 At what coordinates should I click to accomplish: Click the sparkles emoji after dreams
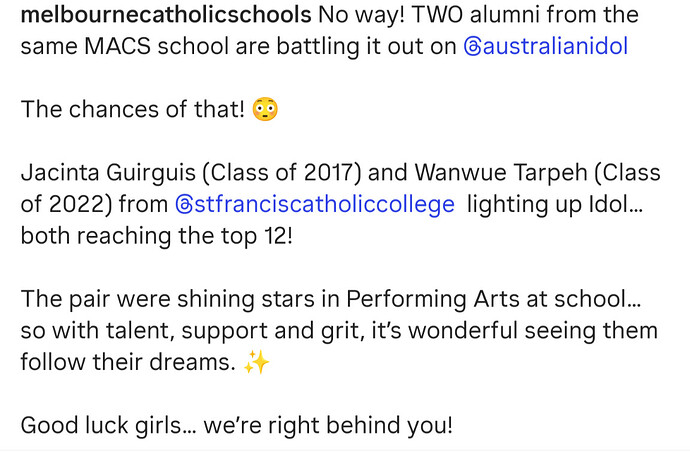pyautogui.click(x=256, y=362)
